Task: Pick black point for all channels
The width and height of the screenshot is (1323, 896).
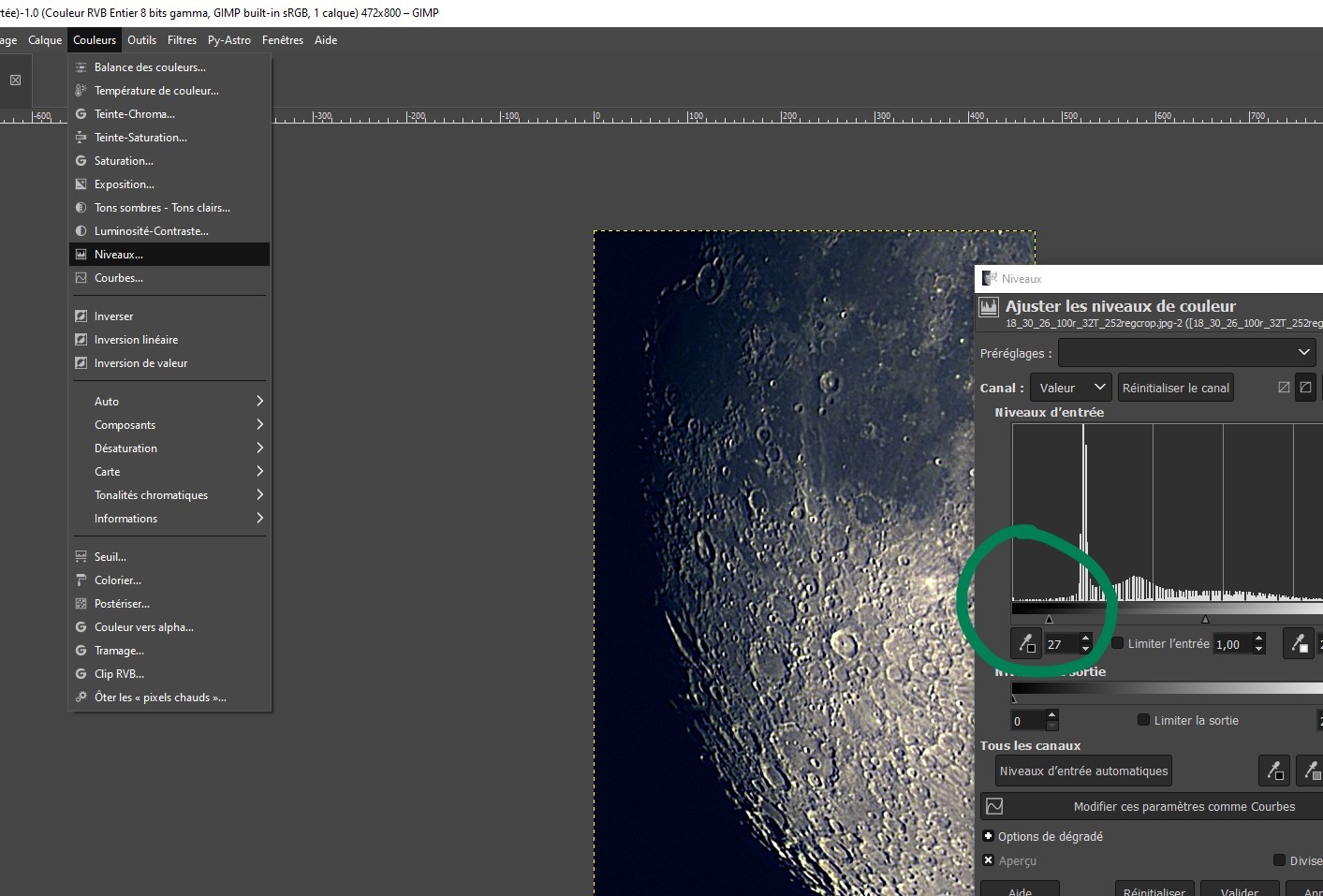Action: 1274,771
